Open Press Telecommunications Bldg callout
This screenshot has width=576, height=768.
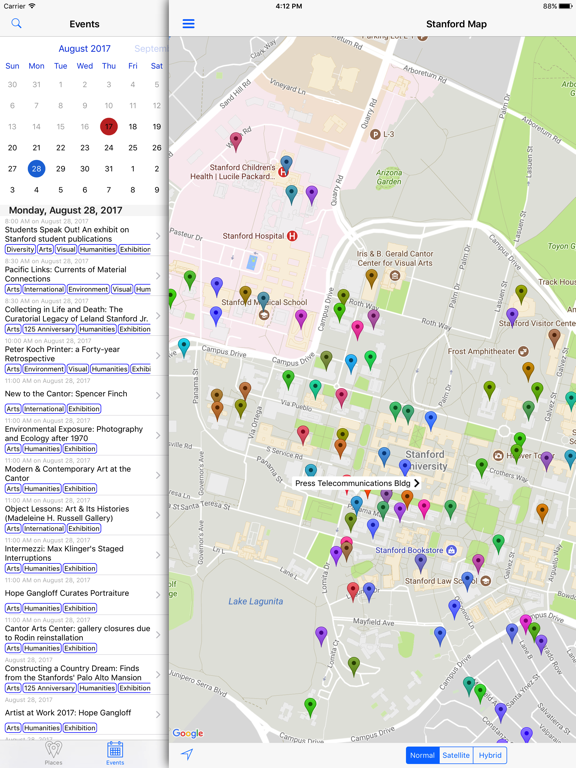coord(357,483)
